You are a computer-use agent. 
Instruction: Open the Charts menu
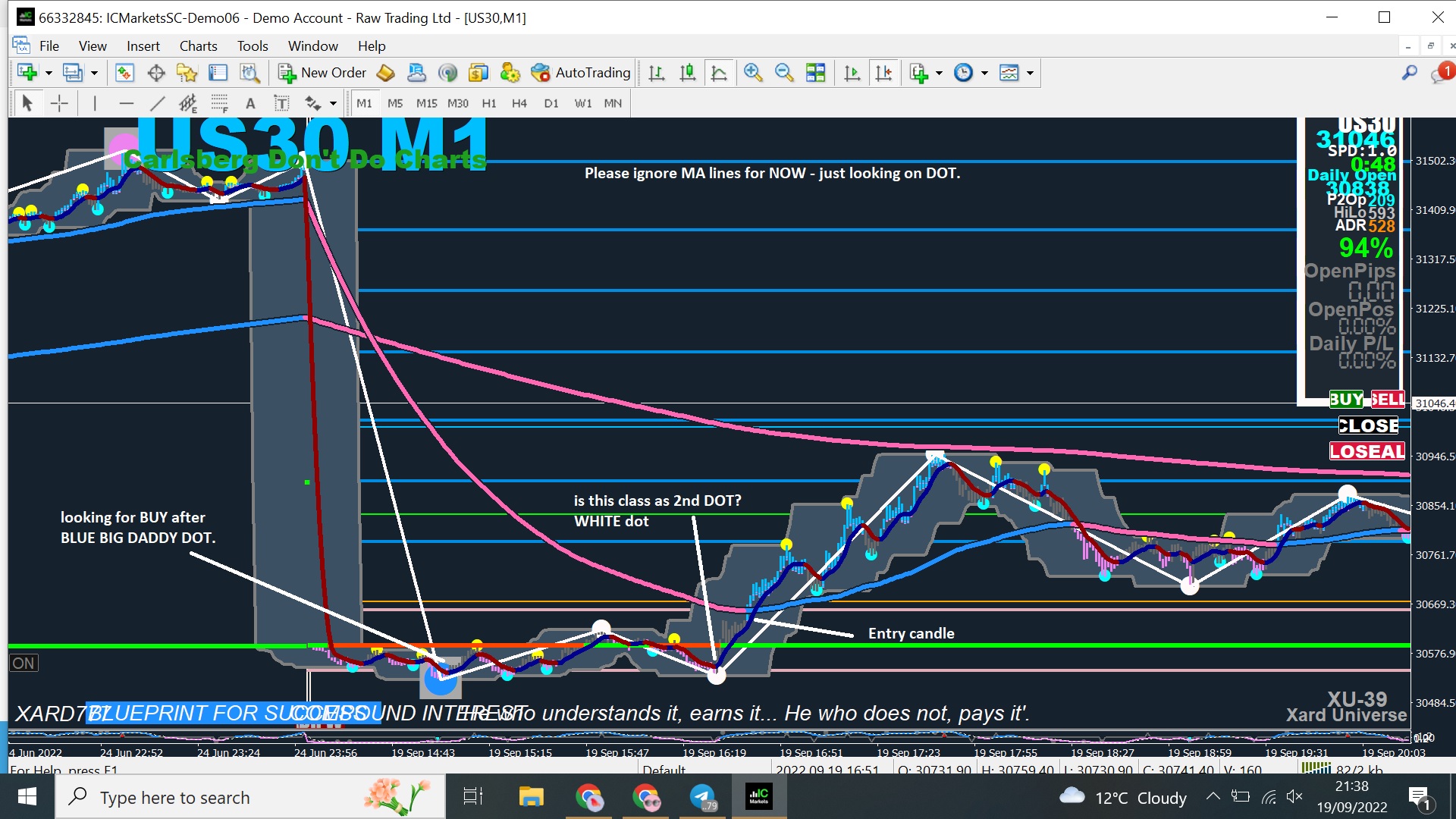198,45
